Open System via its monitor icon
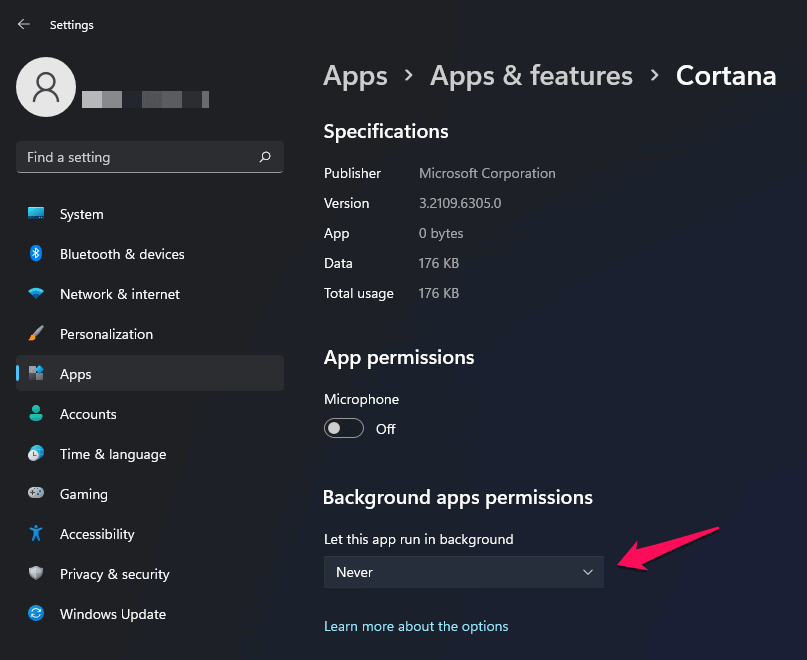 (x=36, y=214)
